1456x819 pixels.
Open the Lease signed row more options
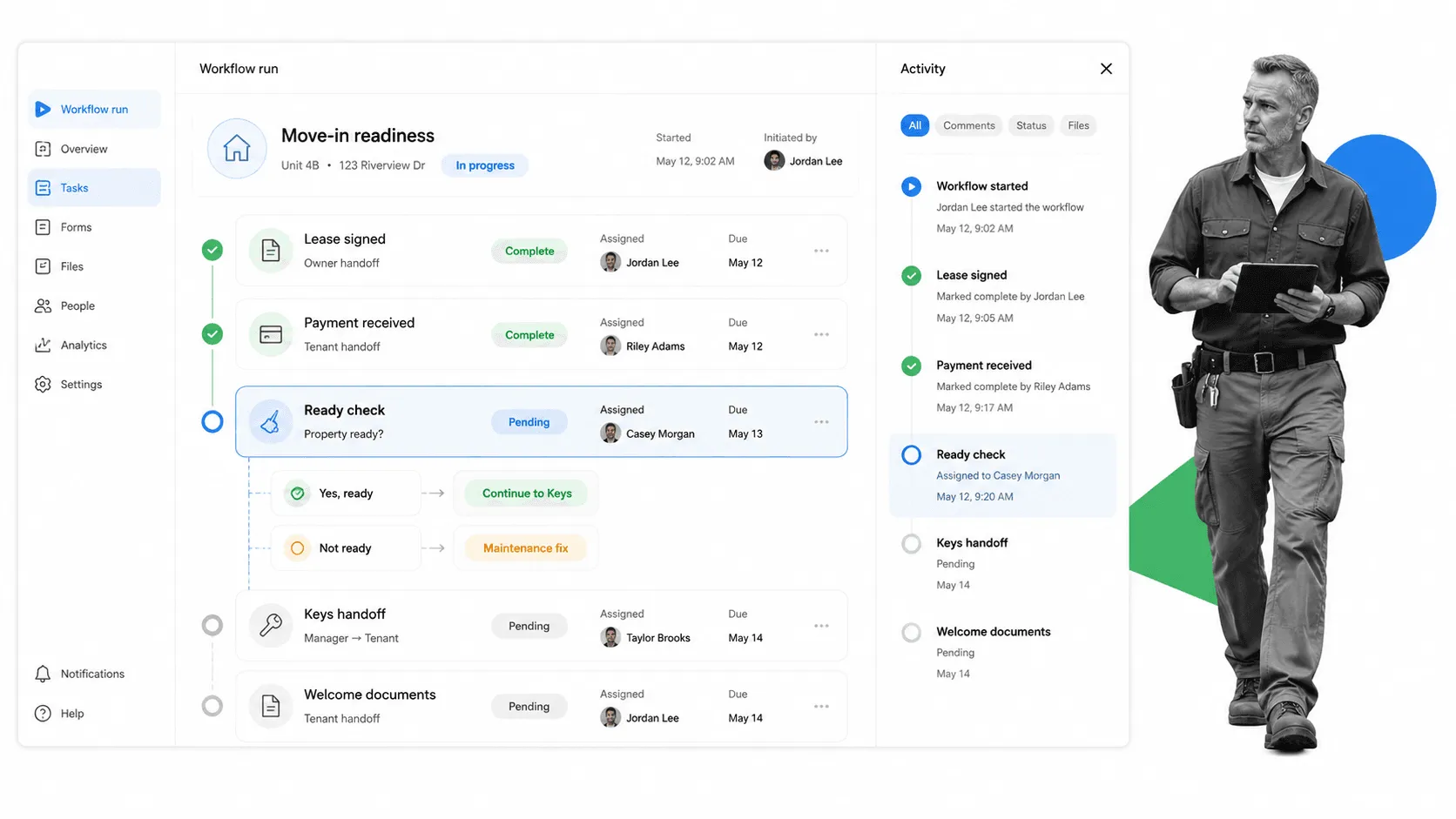821,251
